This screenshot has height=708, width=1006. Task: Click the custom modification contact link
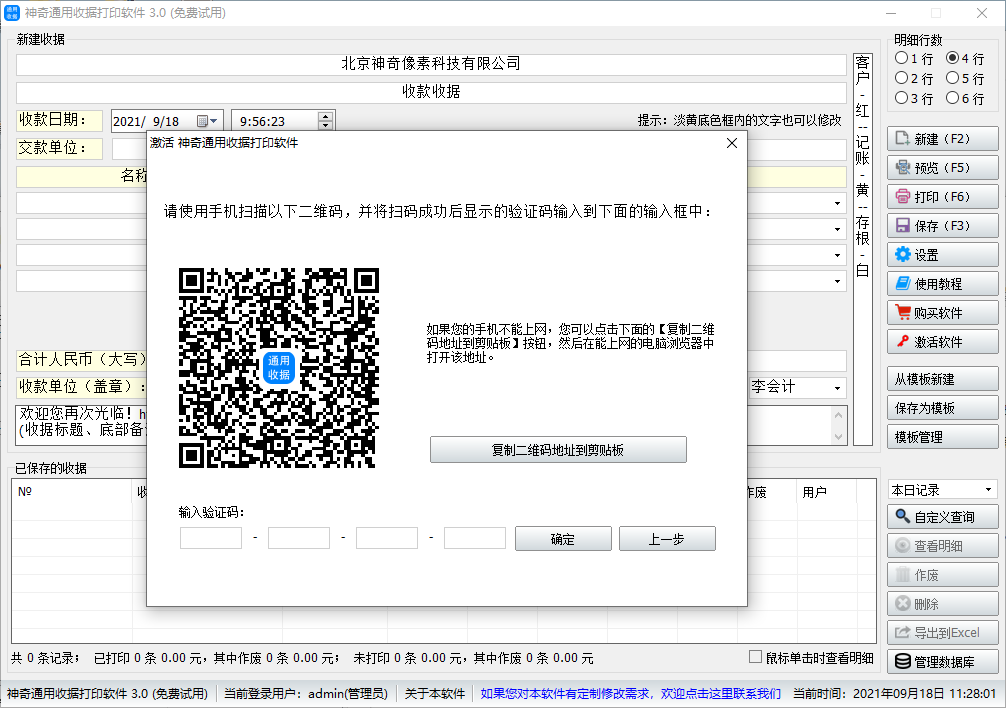631,693
